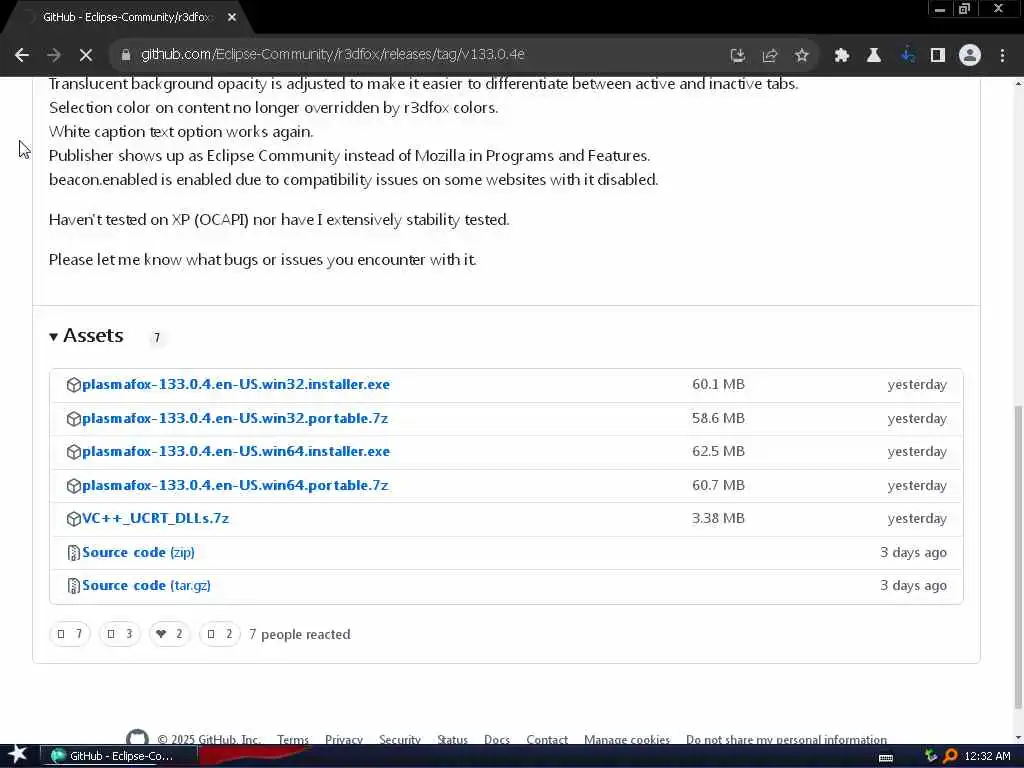Screen dimensions: 1024x768
Task: Click package icon beside win32 installer.exe
Action: pyautogui.click(x=74, y=385)
